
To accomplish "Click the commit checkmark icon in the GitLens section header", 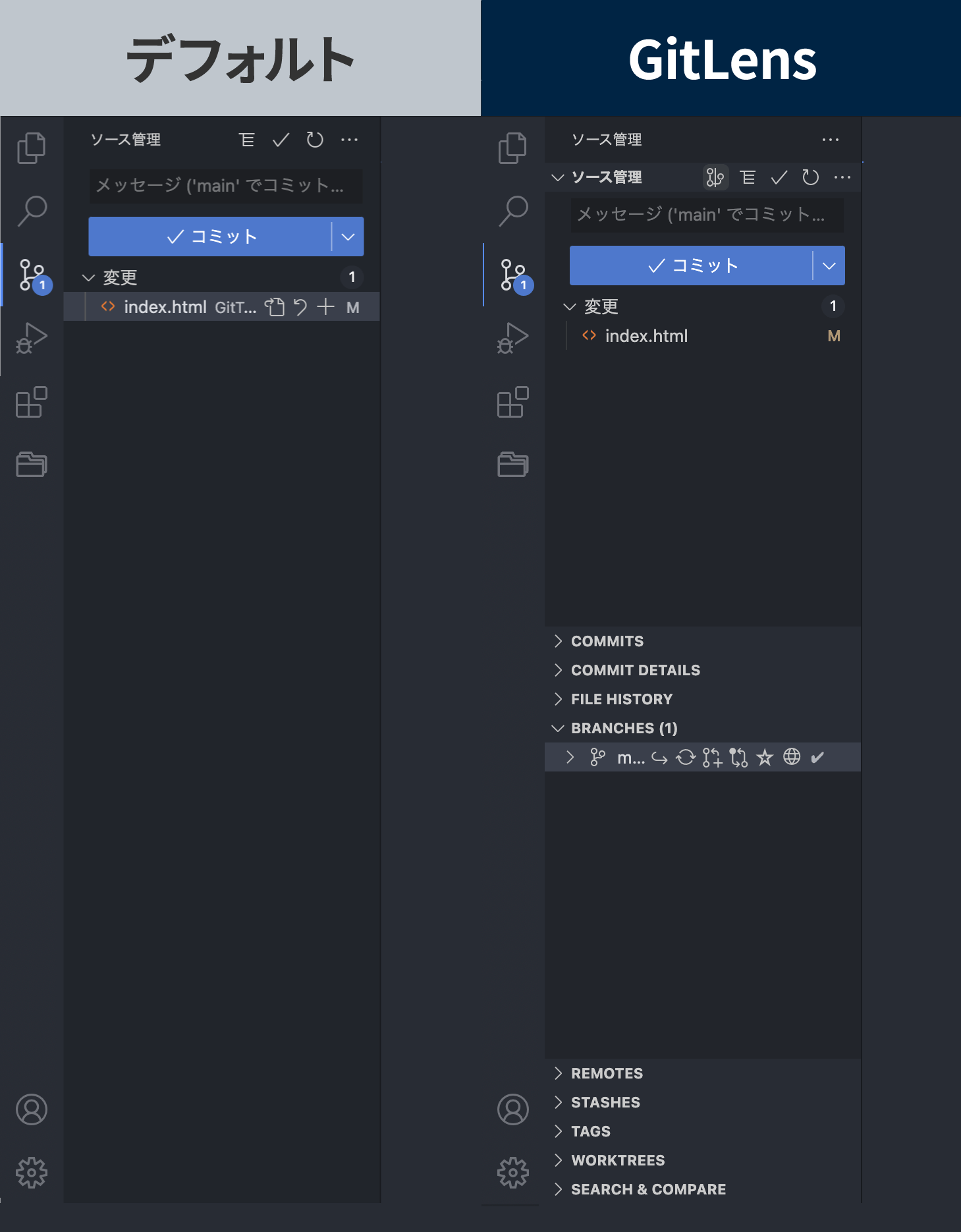I will (x=779, y=177).
